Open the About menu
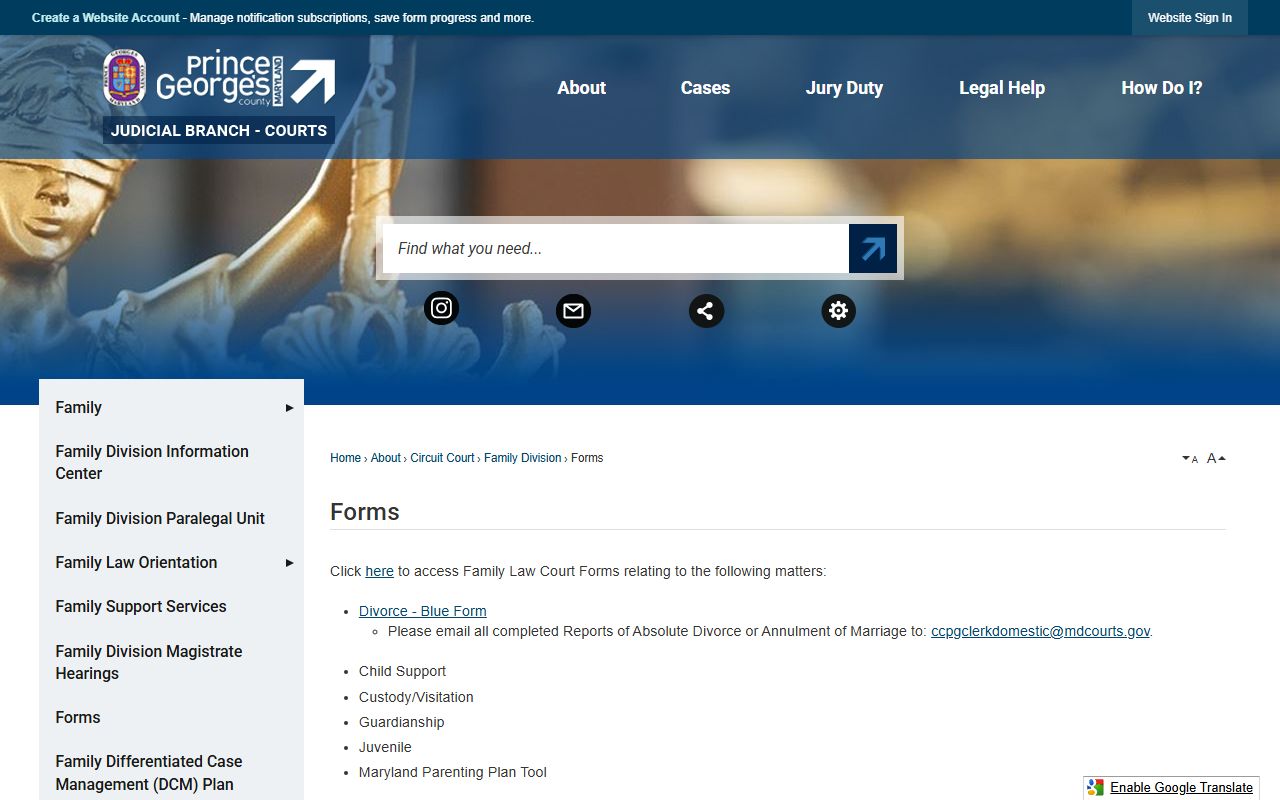1280x800 pixels. tap(582, 88)
